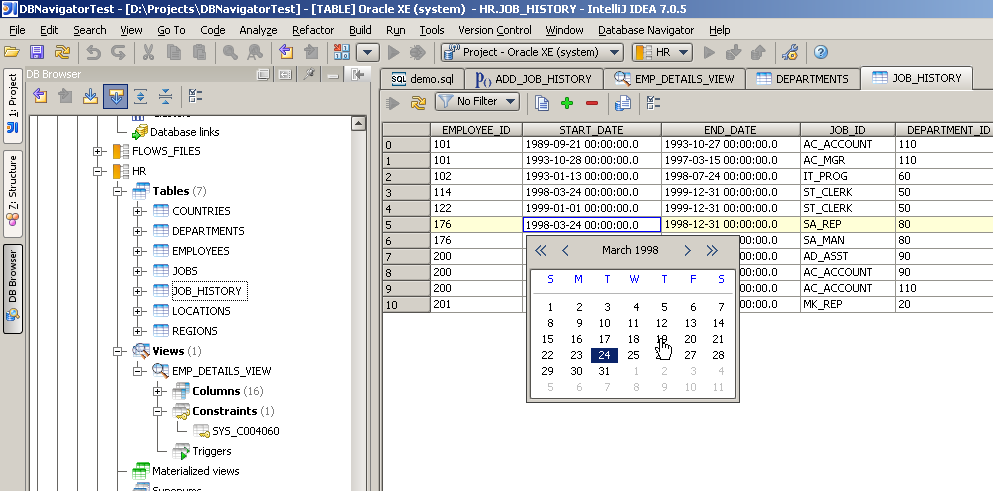This screenshot has width=993, height=491.
Task: Expand all nodes in the DB Browser
Action: coord(141,96)
